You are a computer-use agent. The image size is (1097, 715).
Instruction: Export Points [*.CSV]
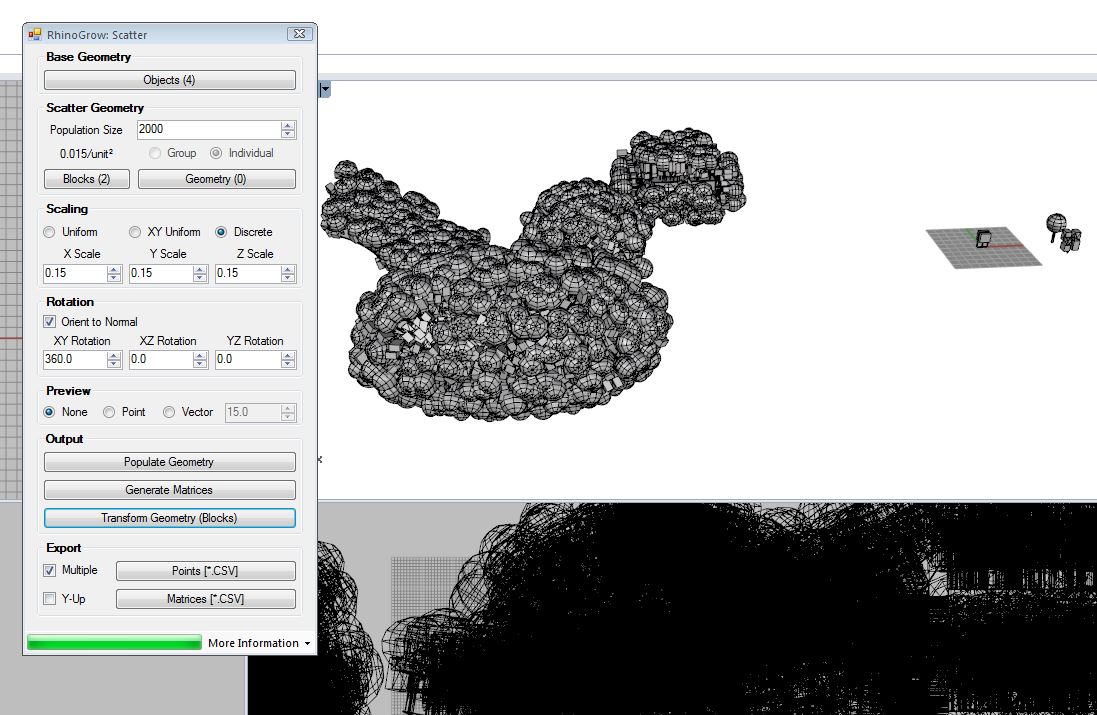point(206,571)
